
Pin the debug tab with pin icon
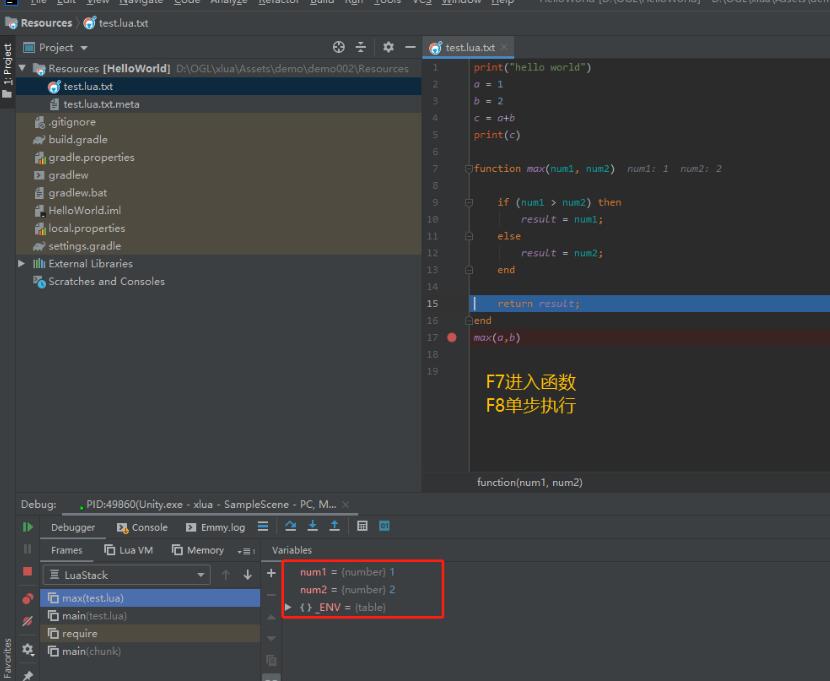click(28, 675)
